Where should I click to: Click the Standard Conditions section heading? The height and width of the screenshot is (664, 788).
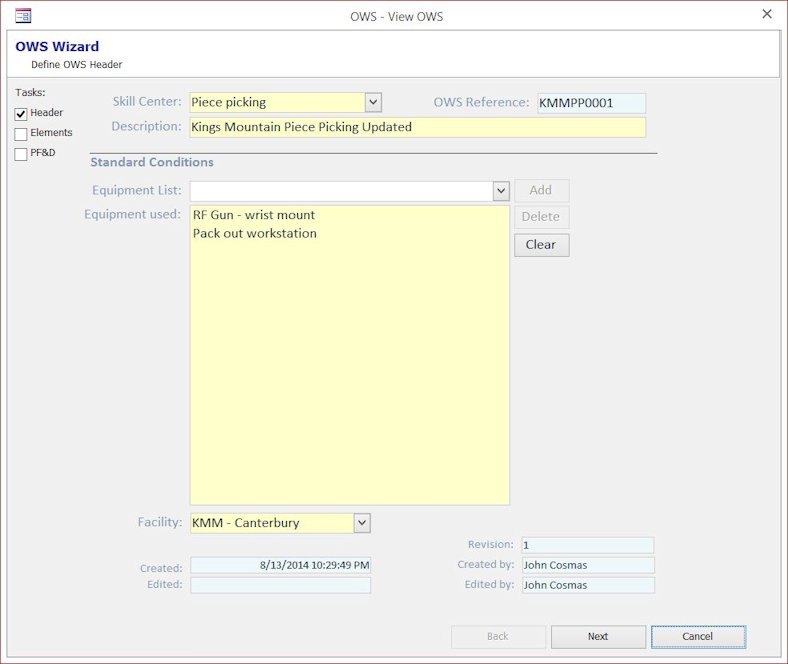(x=152, y=162)
